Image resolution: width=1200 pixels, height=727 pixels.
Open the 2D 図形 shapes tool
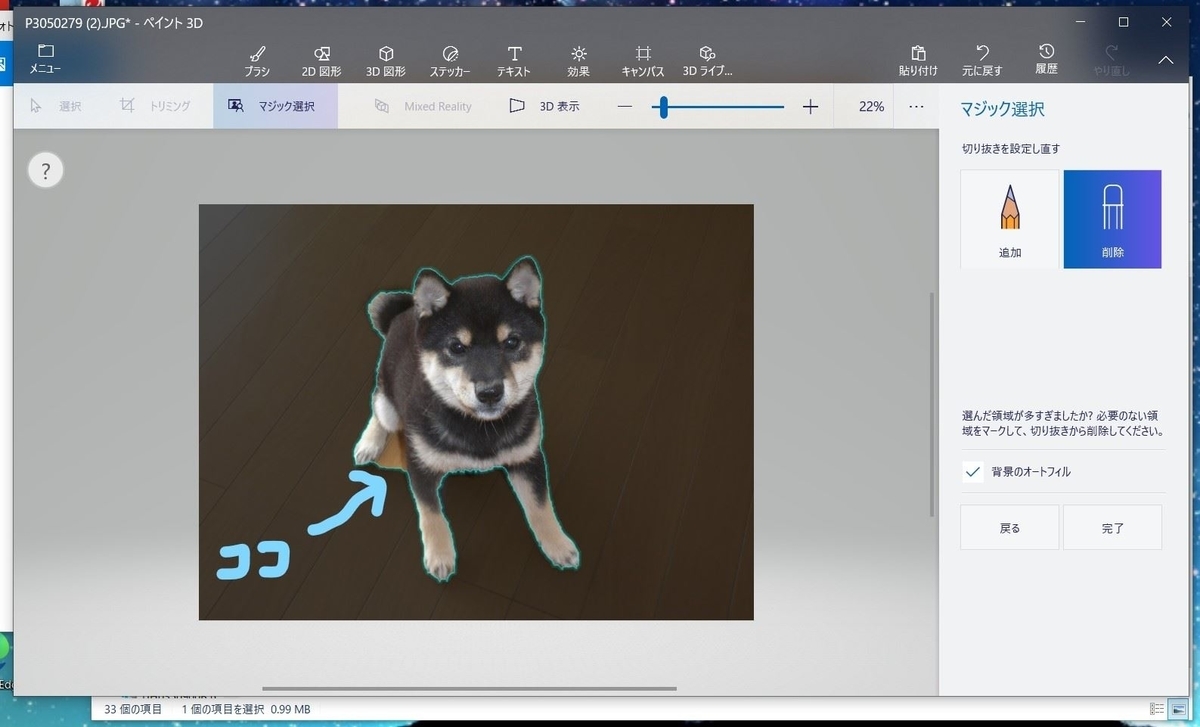(321, 60)
